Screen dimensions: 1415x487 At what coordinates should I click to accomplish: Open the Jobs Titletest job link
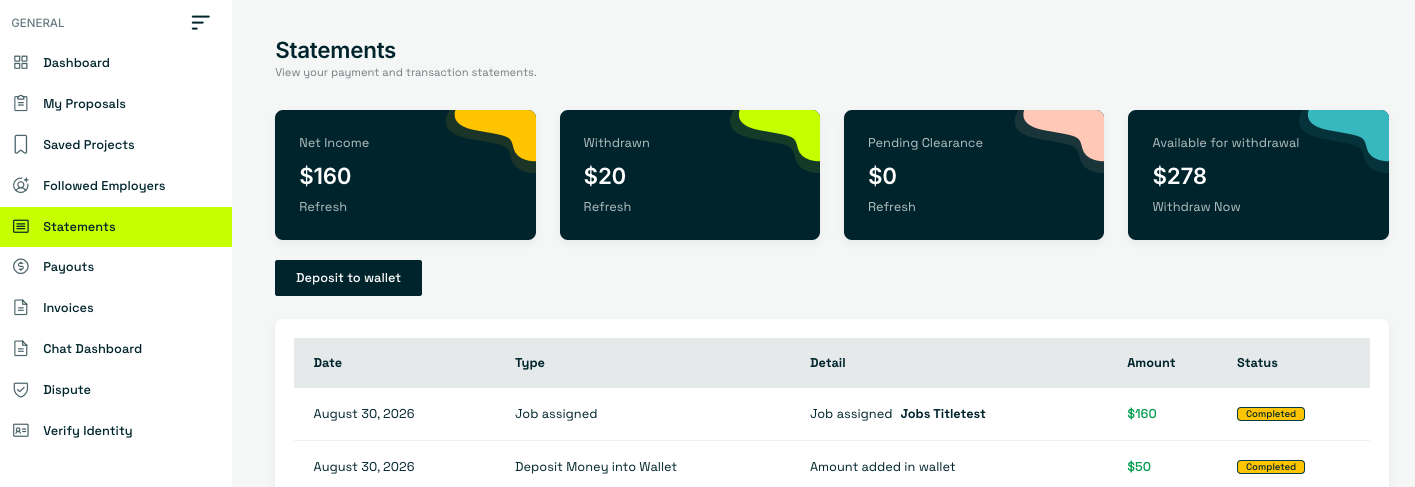click(x=943, y=414)
